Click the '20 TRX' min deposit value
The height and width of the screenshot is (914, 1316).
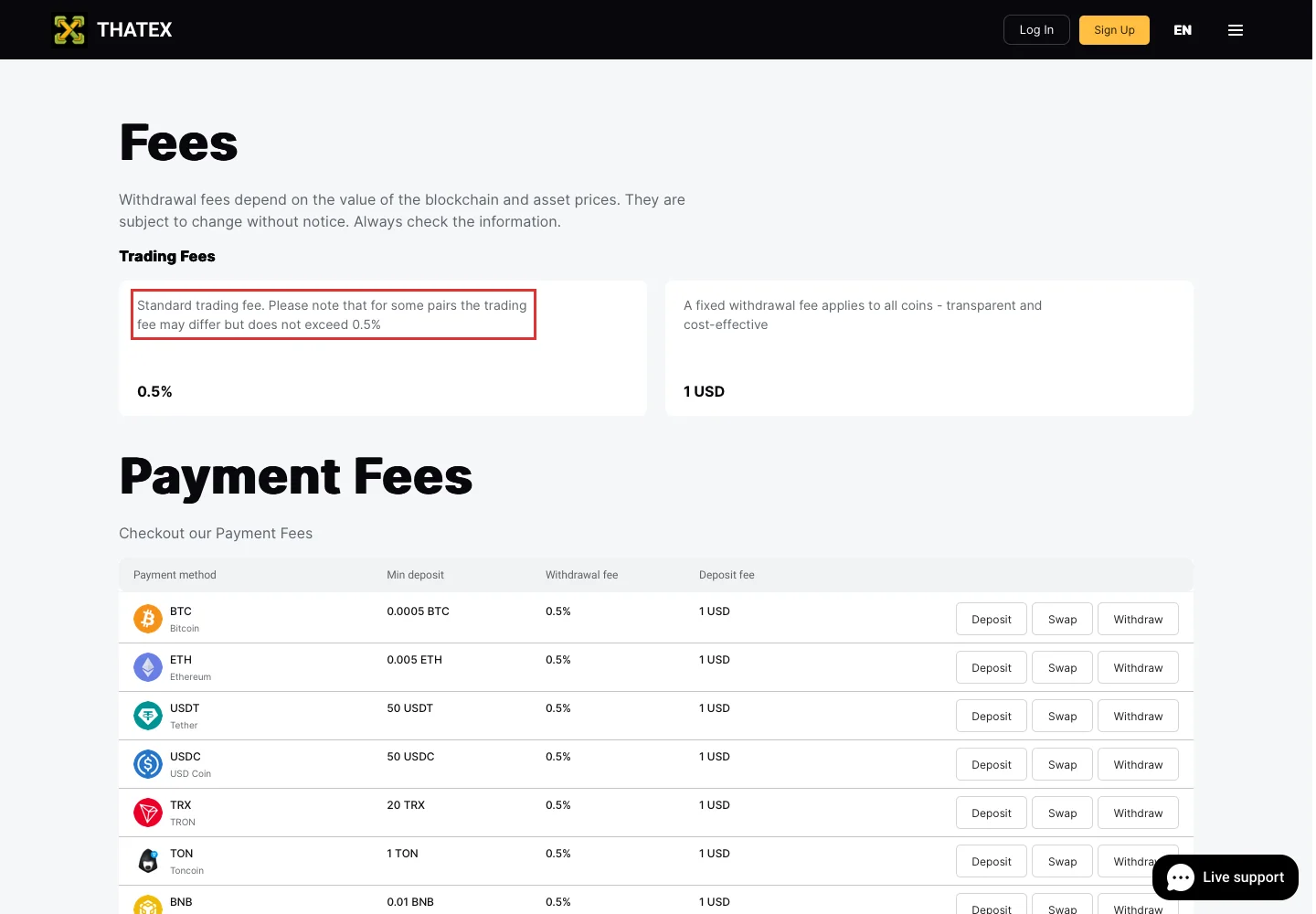tap(406, 805)
